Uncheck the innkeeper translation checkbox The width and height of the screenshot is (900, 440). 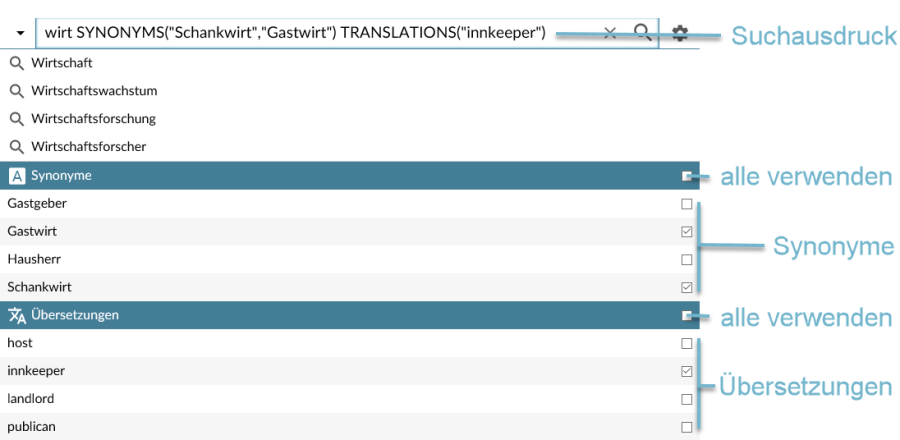[x=686, y=372]
